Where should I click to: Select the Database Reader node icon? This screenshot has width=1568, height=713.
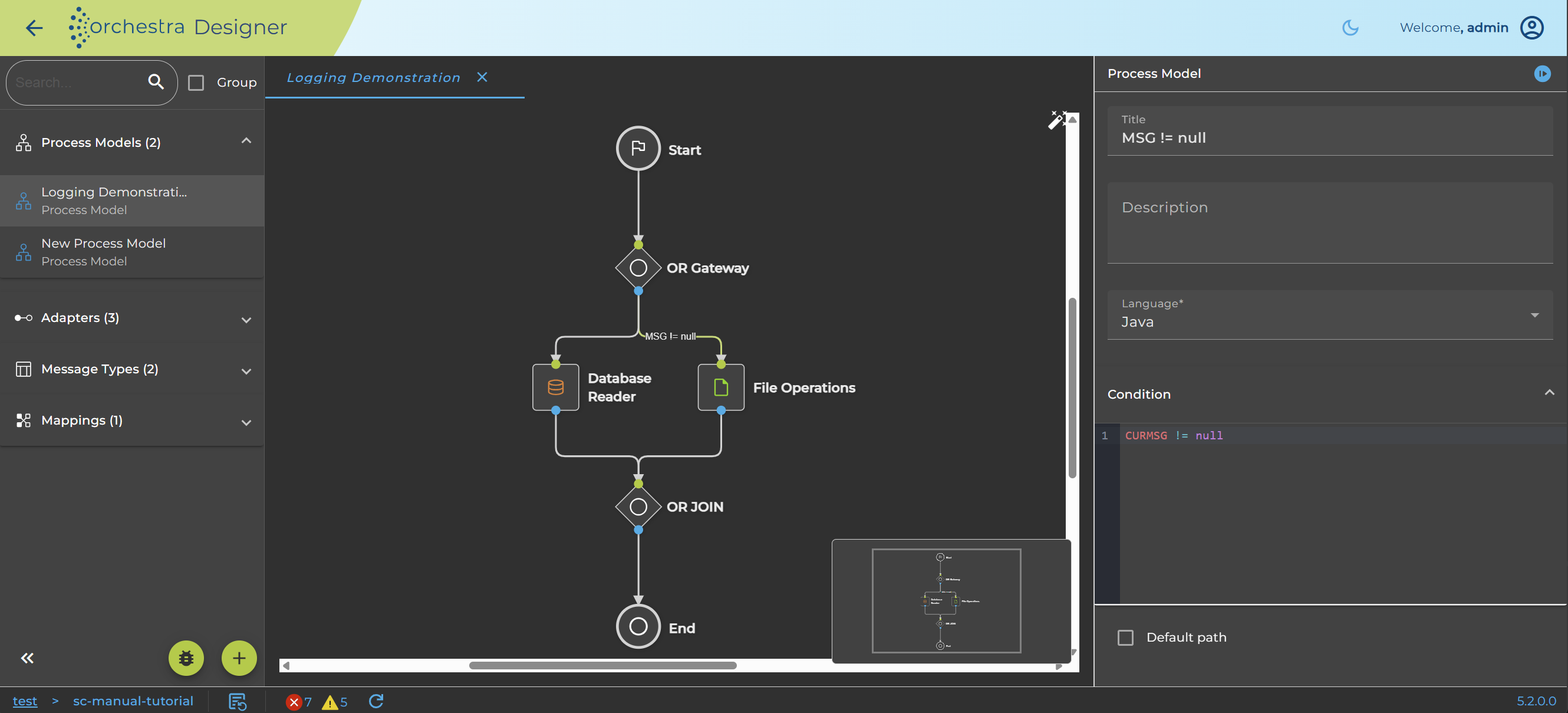555,387
